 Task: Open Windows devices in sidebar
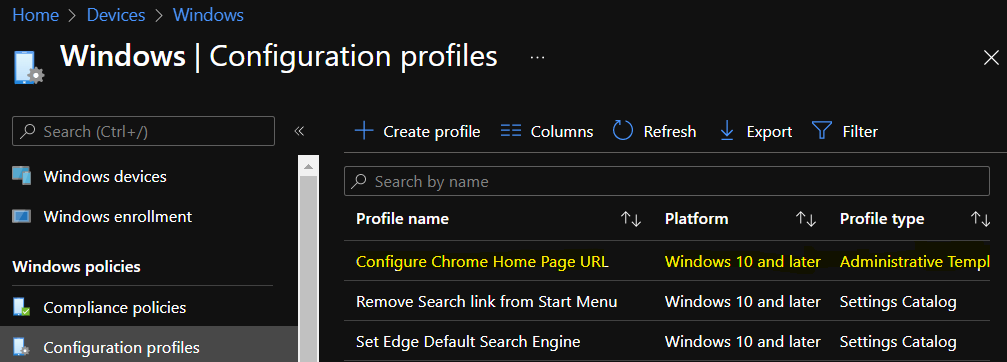coord(105,177)
